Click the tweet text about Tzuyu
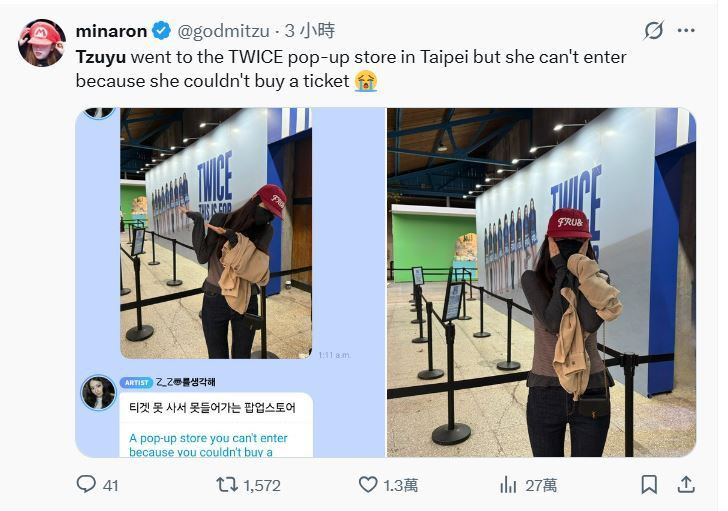This screenshot has height=511, width=728. 351,69
